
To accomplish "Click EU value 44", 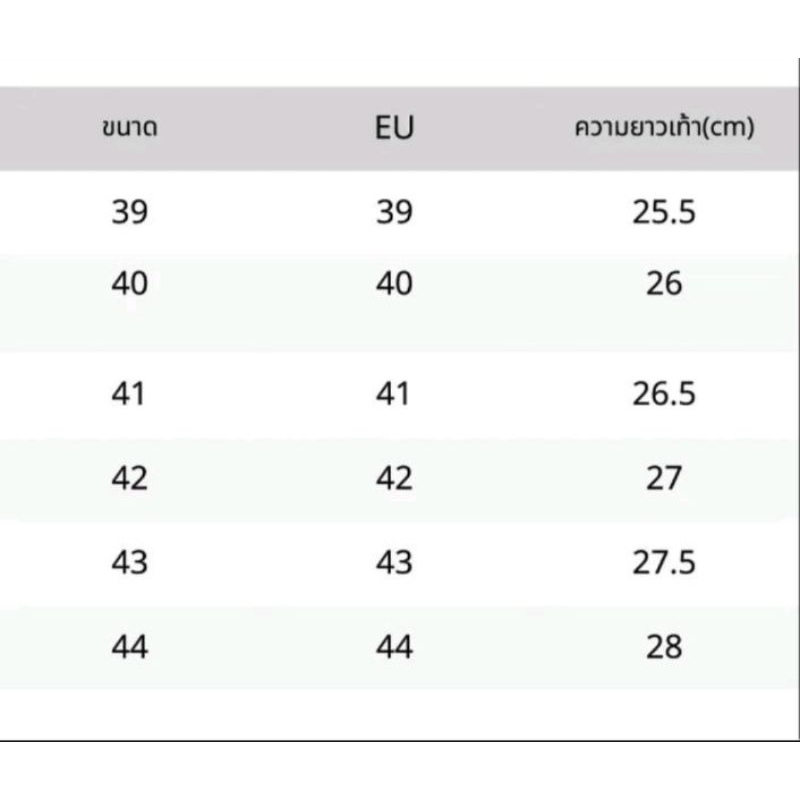I will tap(394, 646).
